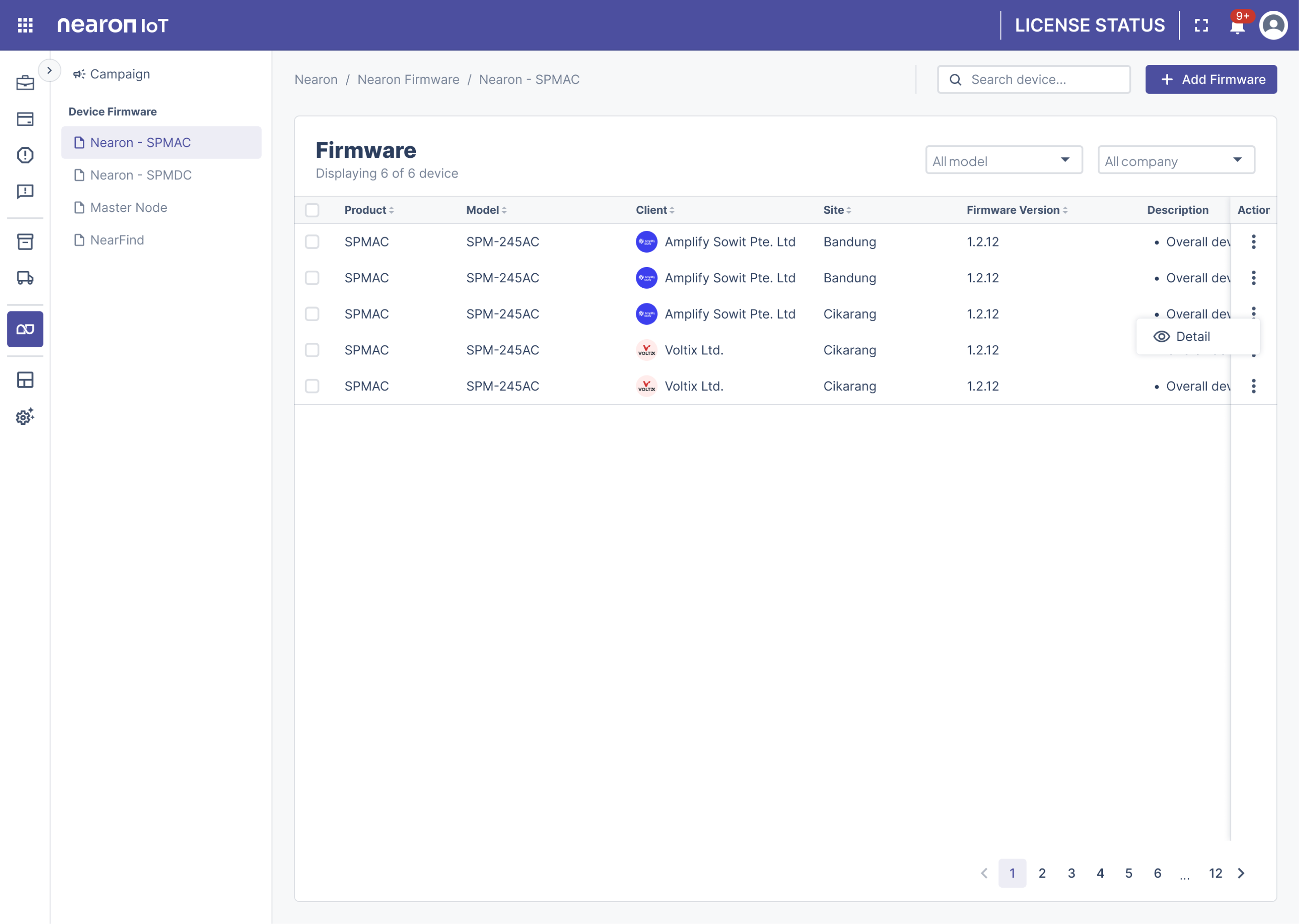Image resolution: width=1299 pixels, height=924 pixels.
Task: Open the All model dropdown
Action: [1004, 160]
